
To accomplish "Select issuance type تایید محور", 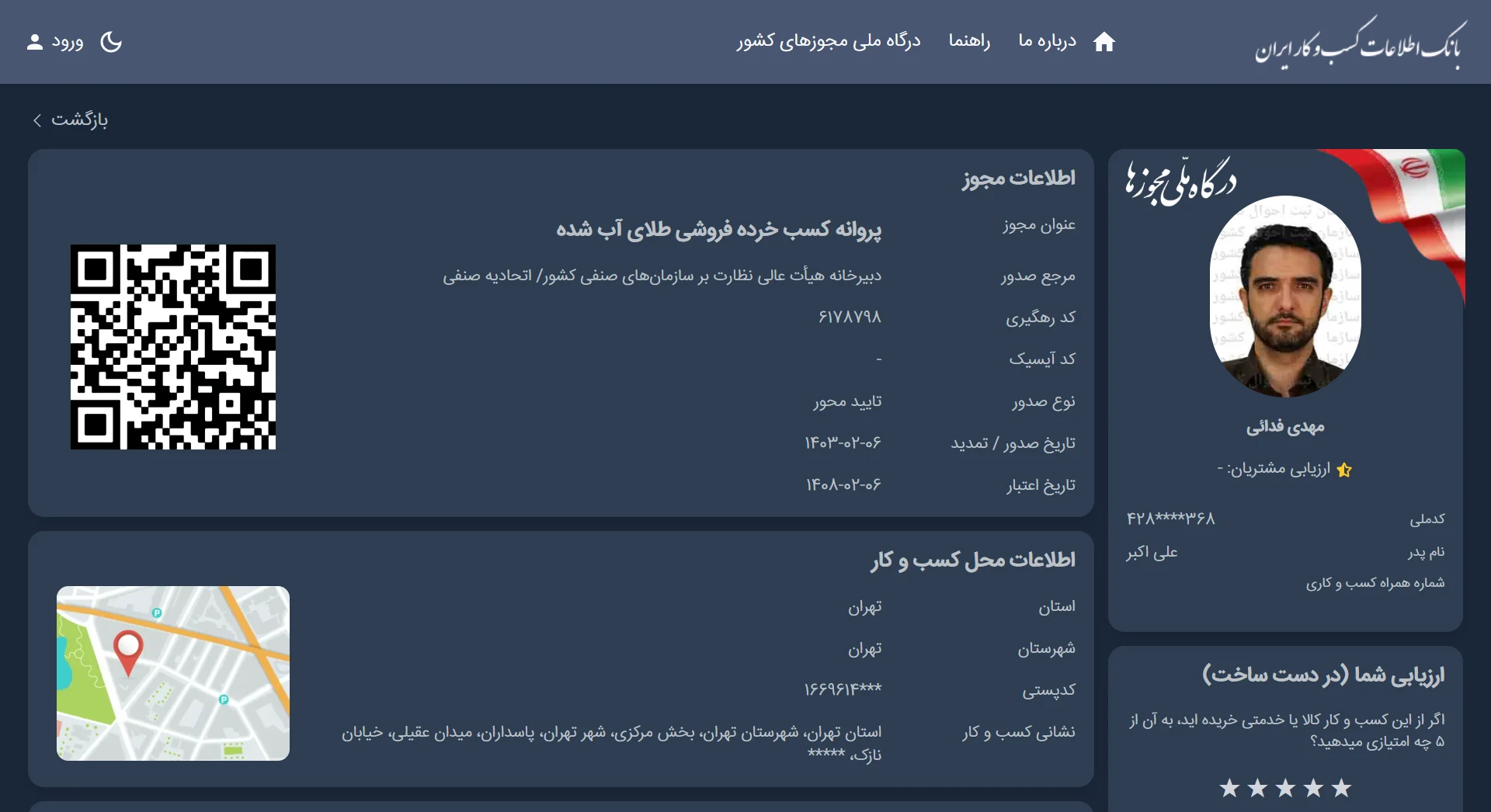I will pos(847,401).
